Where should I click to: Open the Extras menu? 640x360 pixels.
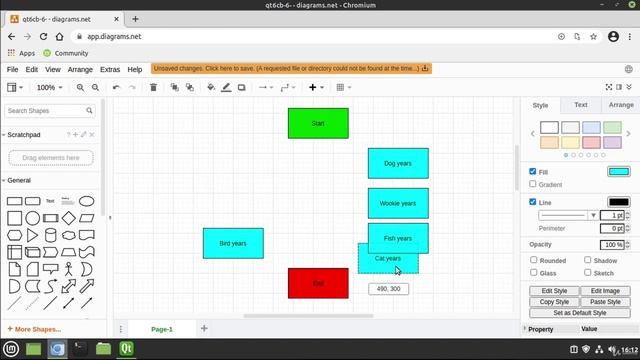point(110,69)
